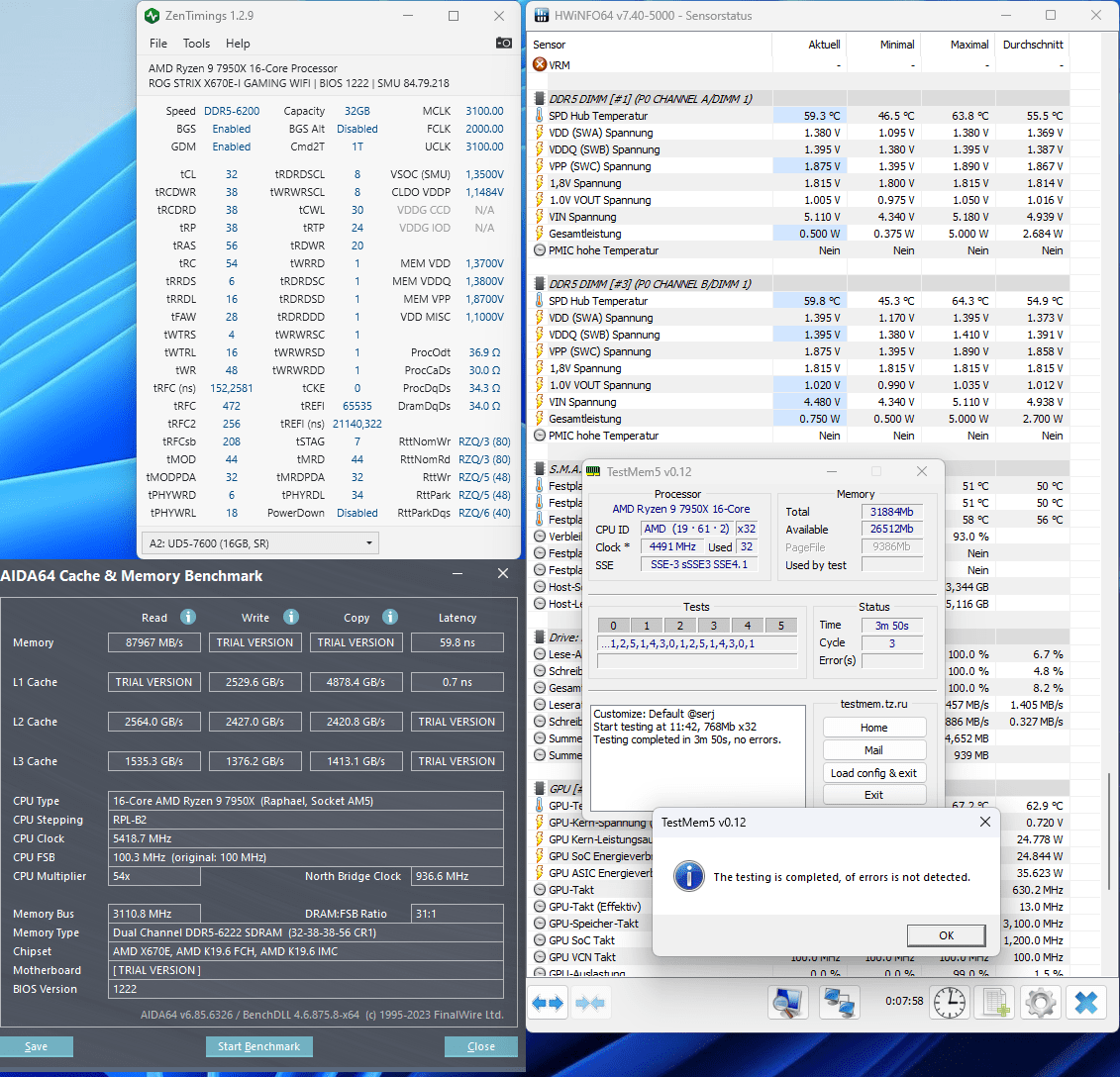Click Save in AIDA64 benchmark window

click(37, 1046)
